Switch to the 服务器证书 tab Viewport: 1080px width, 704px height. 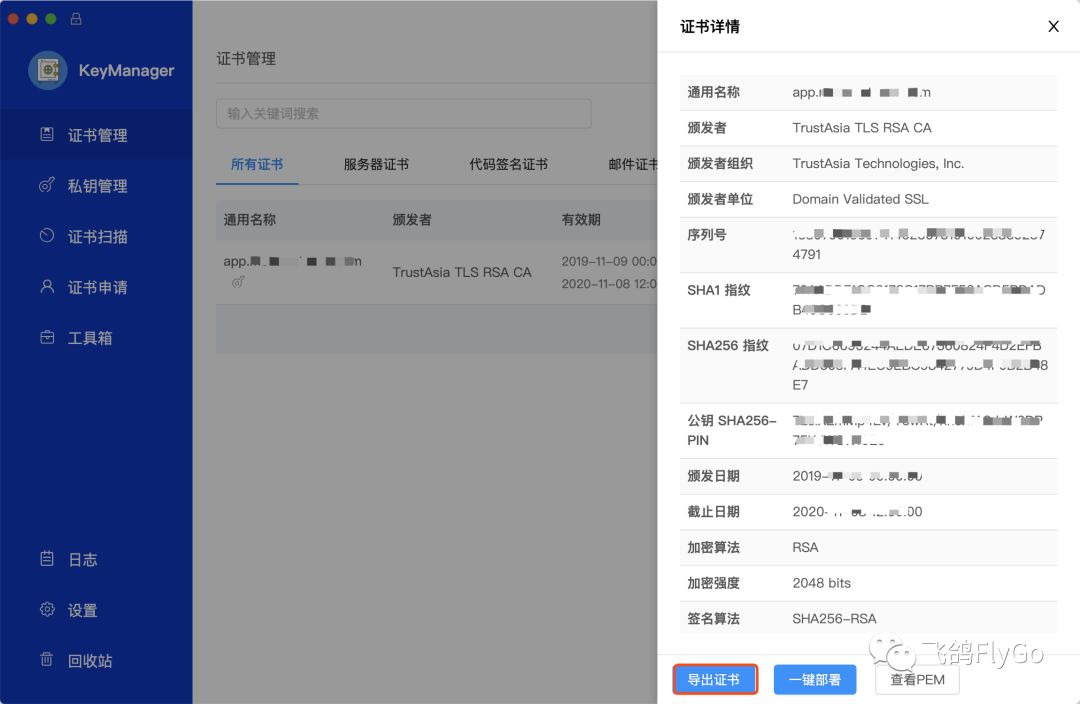(376, 163)
